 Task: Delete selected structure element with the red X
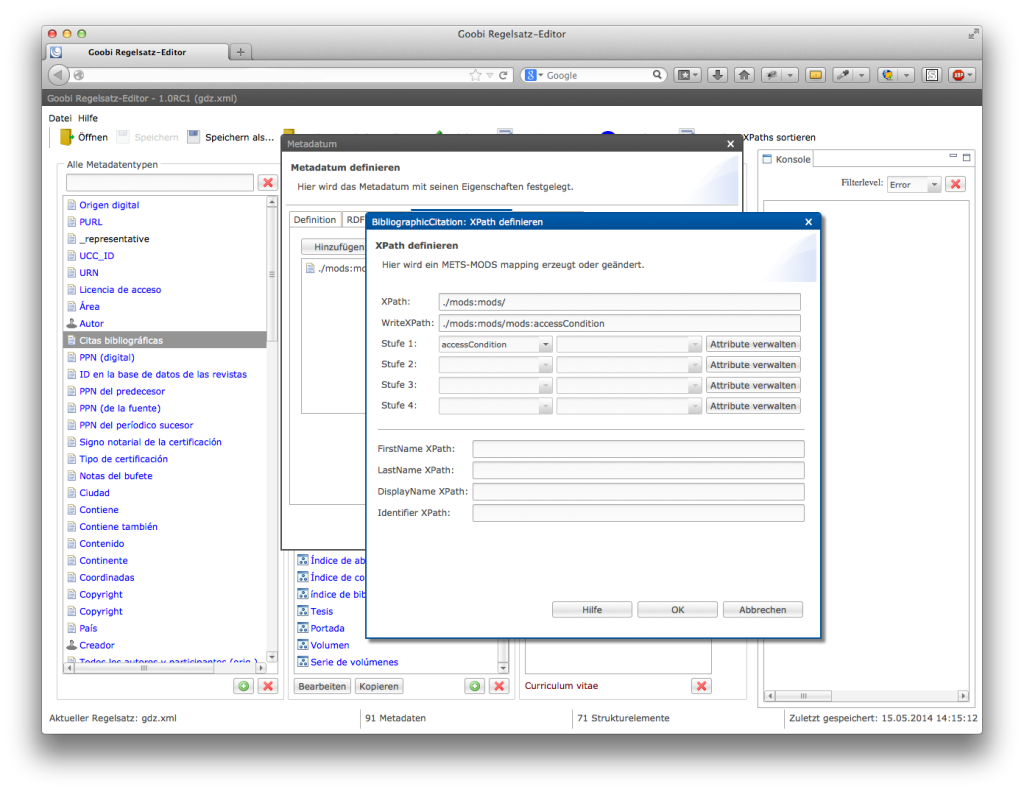pos(500,686)
